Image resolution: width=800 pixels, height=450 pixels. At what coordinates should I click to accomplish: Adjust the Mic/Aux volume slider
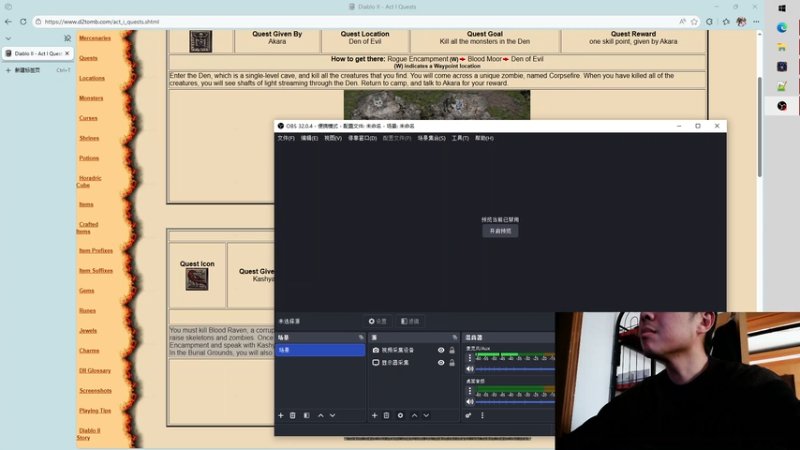(x=515, y=369)
